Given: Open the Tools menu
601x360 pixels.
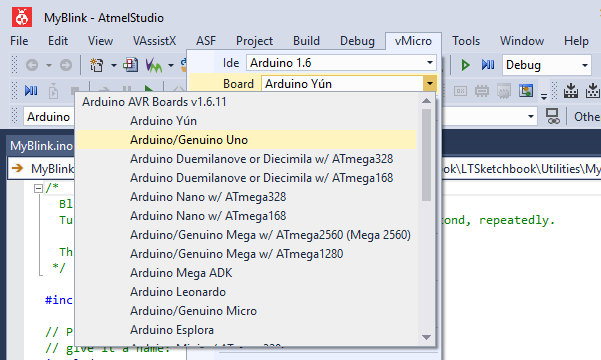Looking at the screenshot, I should 466,41.
